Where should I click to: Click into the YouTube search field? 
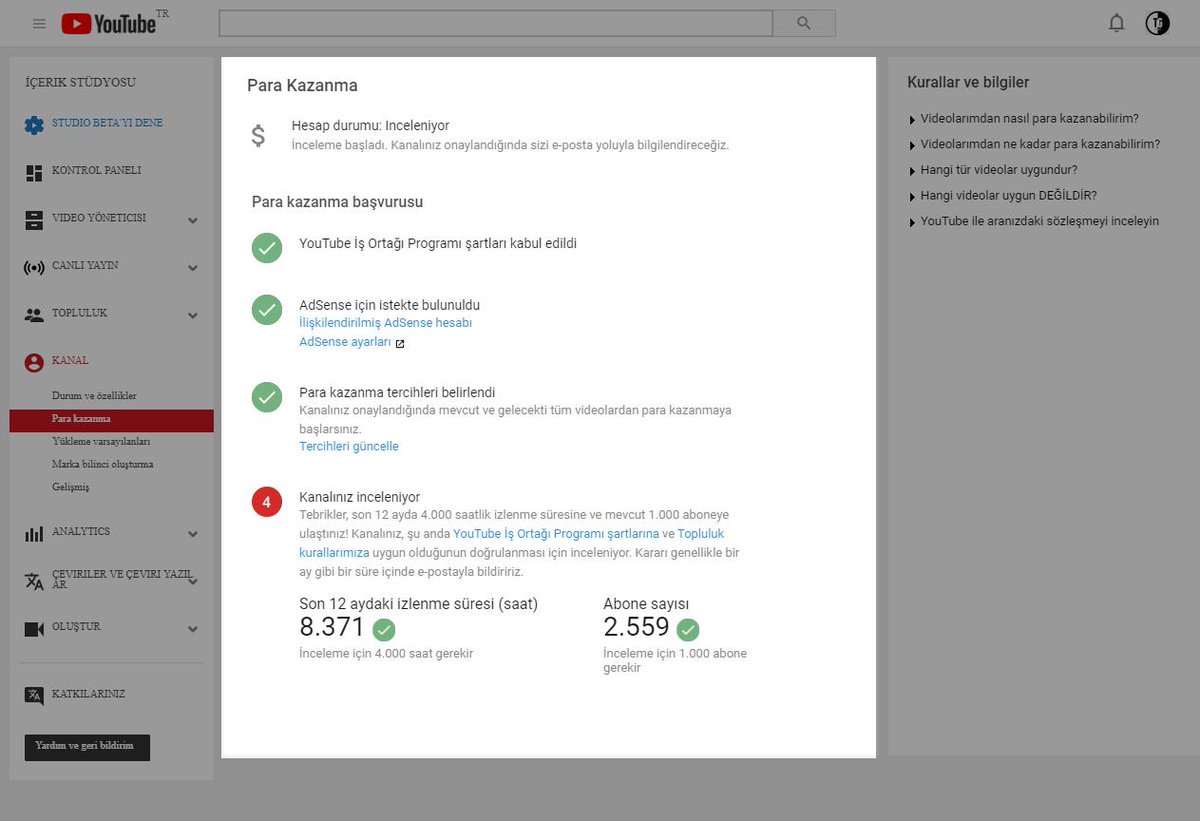point(496,23)
